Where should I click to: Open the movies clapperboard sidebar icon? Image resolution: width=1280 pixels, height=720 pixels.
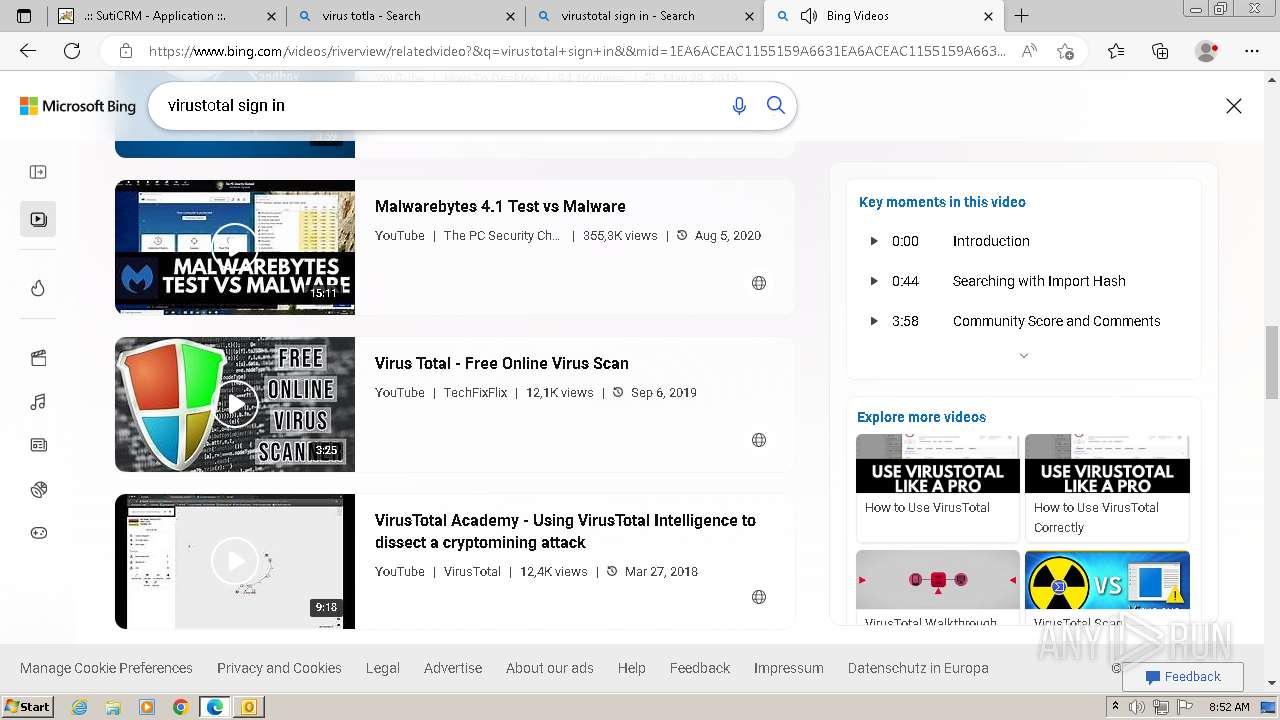point(38,358)
